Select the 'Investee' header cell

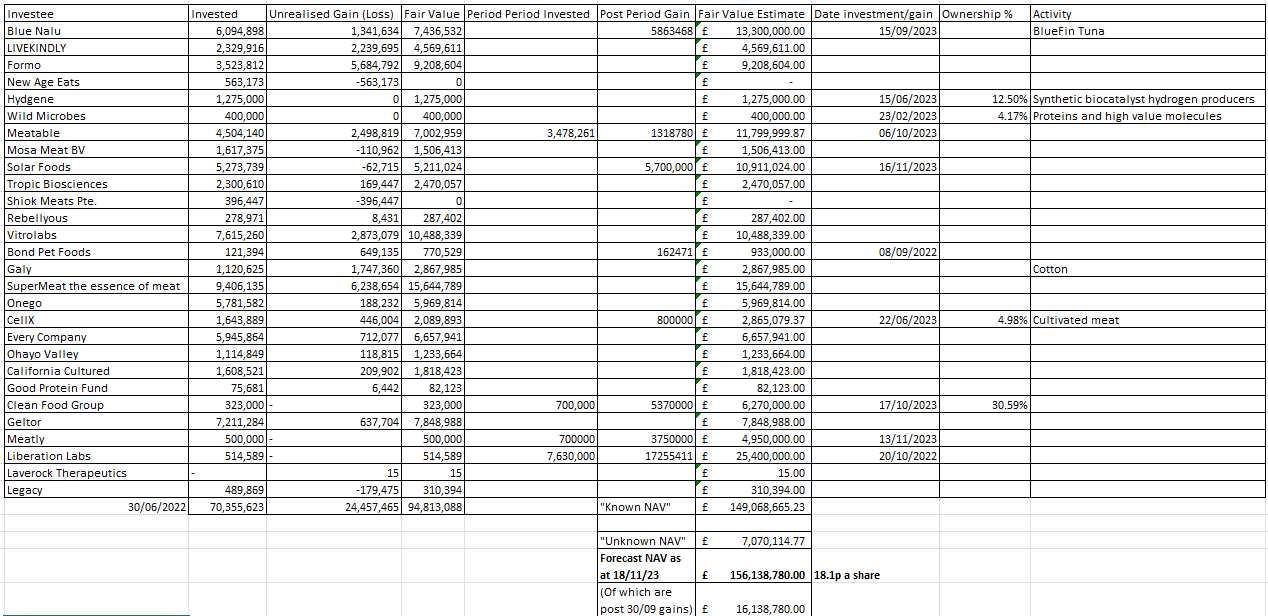[96, 14]
